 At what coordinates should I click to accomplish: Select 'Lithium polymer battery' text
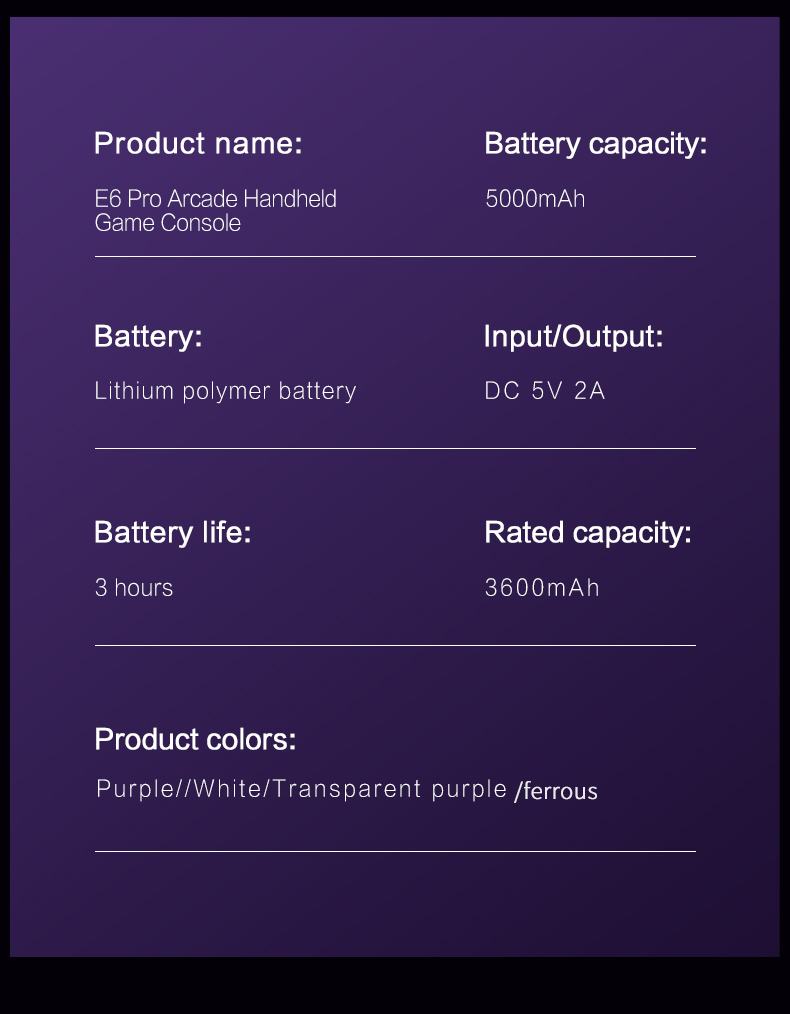click(x=225, y=391)
